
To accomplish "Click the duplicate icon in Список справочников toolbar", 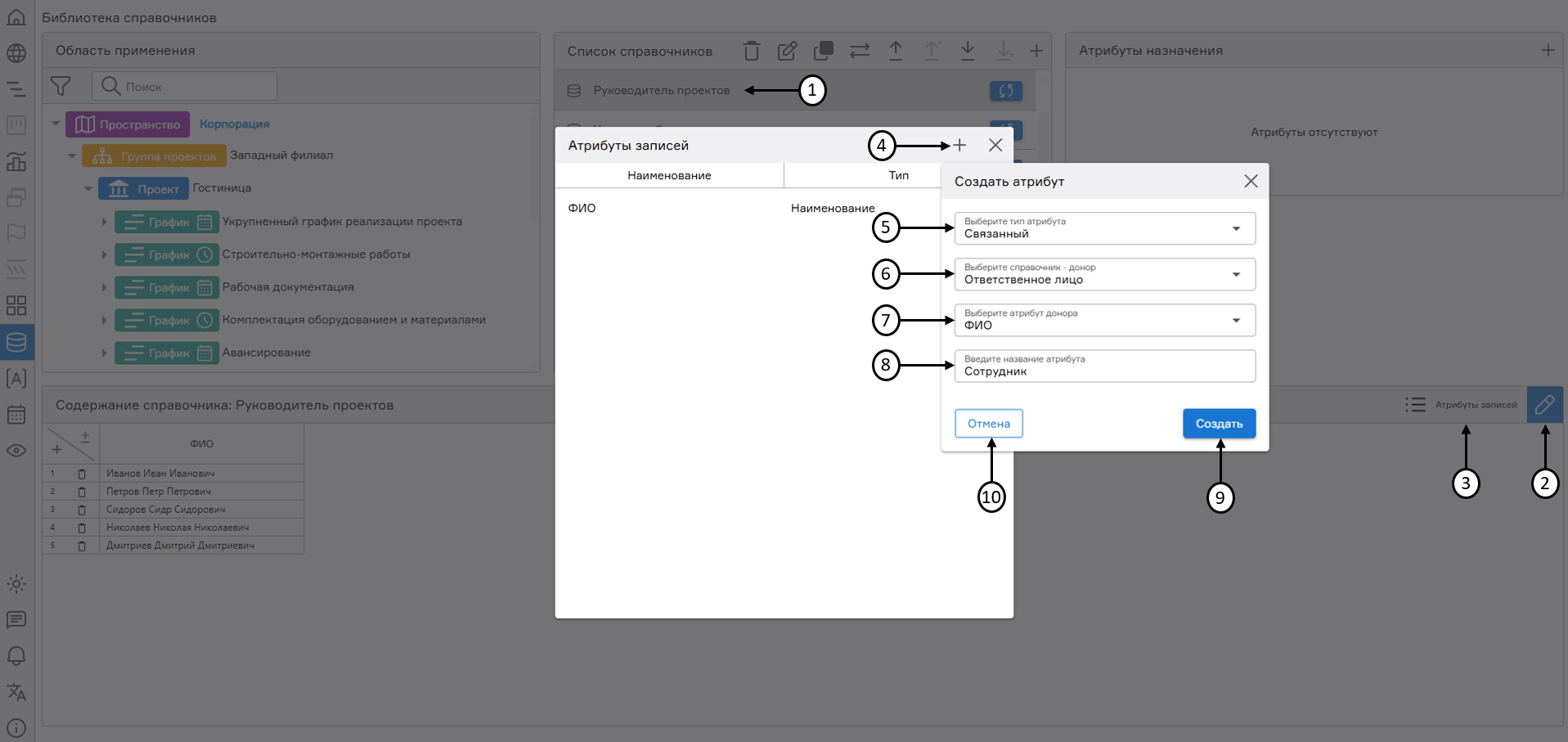I will (823, 51).
